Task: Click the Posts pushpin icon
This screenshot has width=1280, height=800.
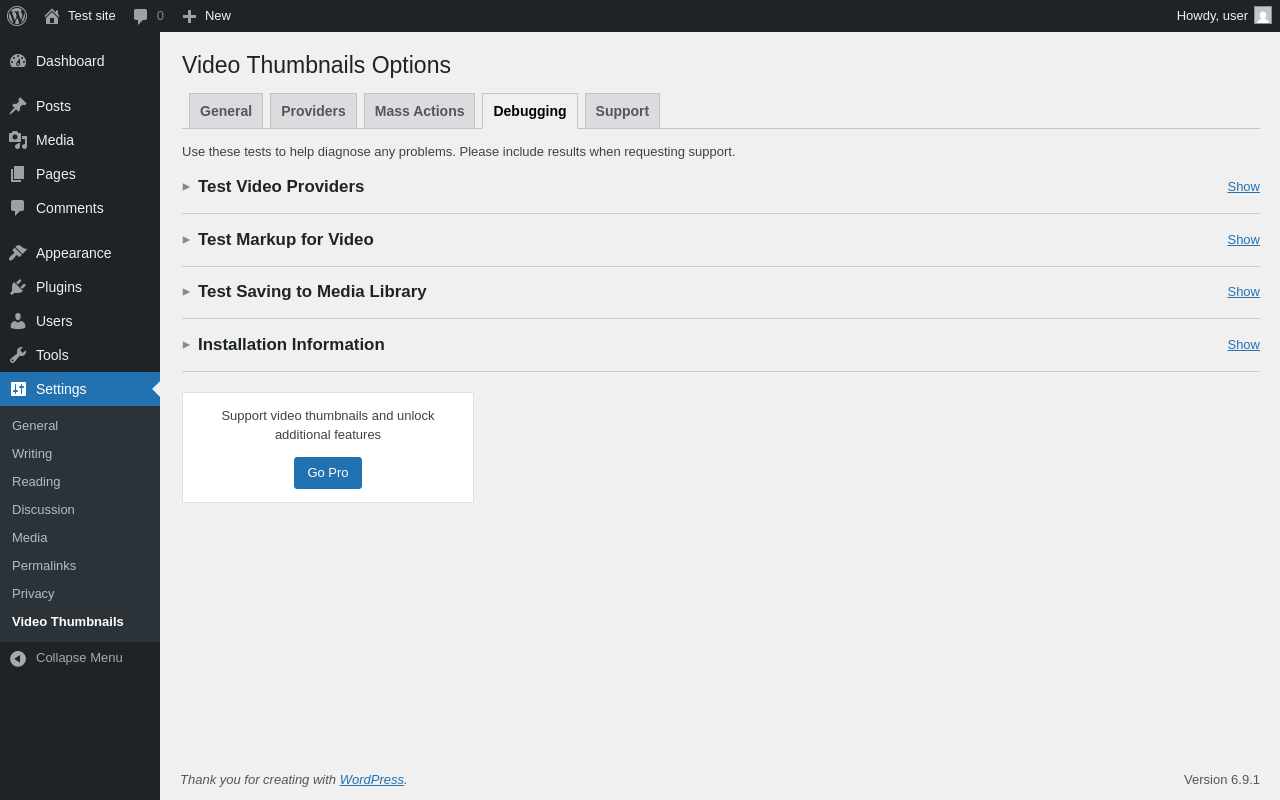Action: 18,106
